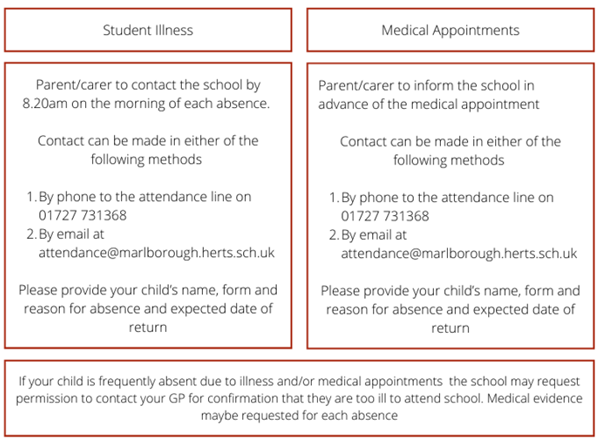
Task: Click the word 'return' in Student Illness box
Action: click(148, 328)
